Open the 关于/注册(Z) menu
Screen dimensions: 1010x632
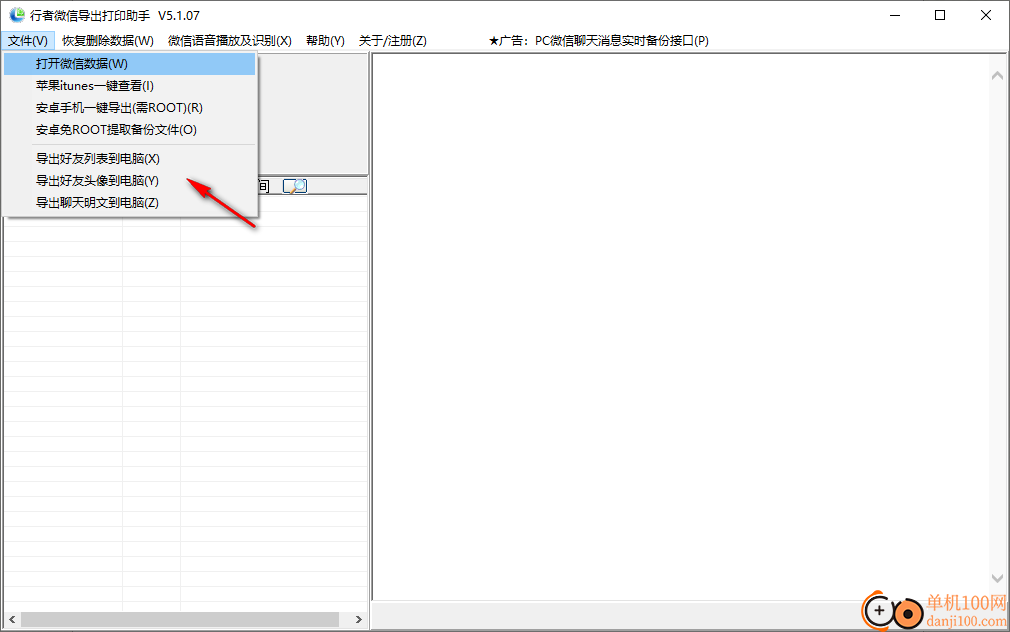click(392, 41)
